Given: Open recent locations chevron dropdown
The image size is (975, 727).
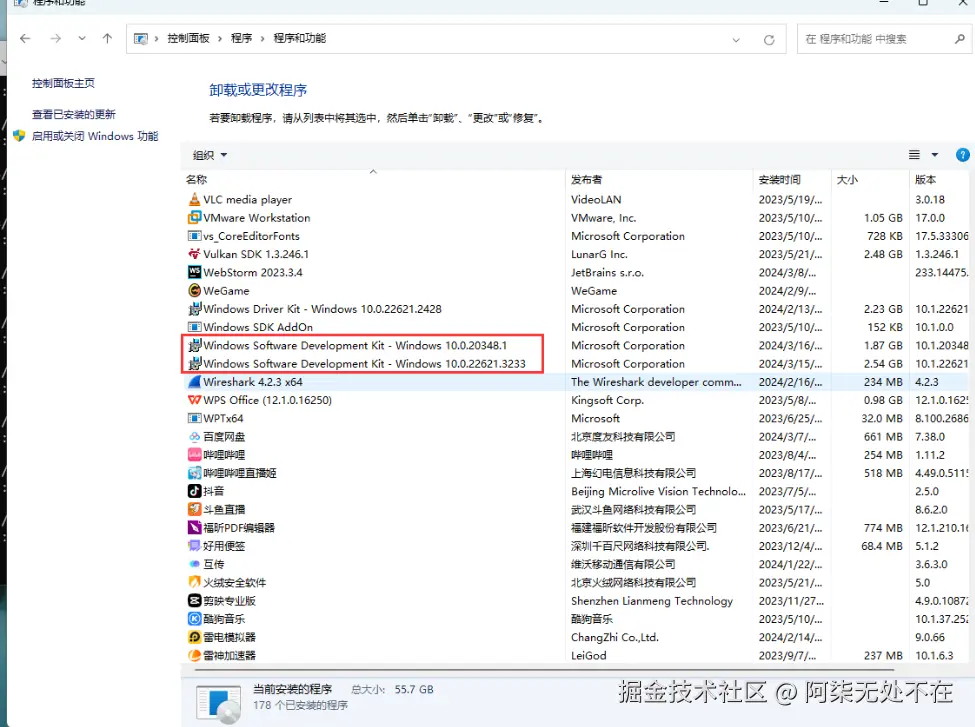Looking at the screenshot, I should point(82,39).
